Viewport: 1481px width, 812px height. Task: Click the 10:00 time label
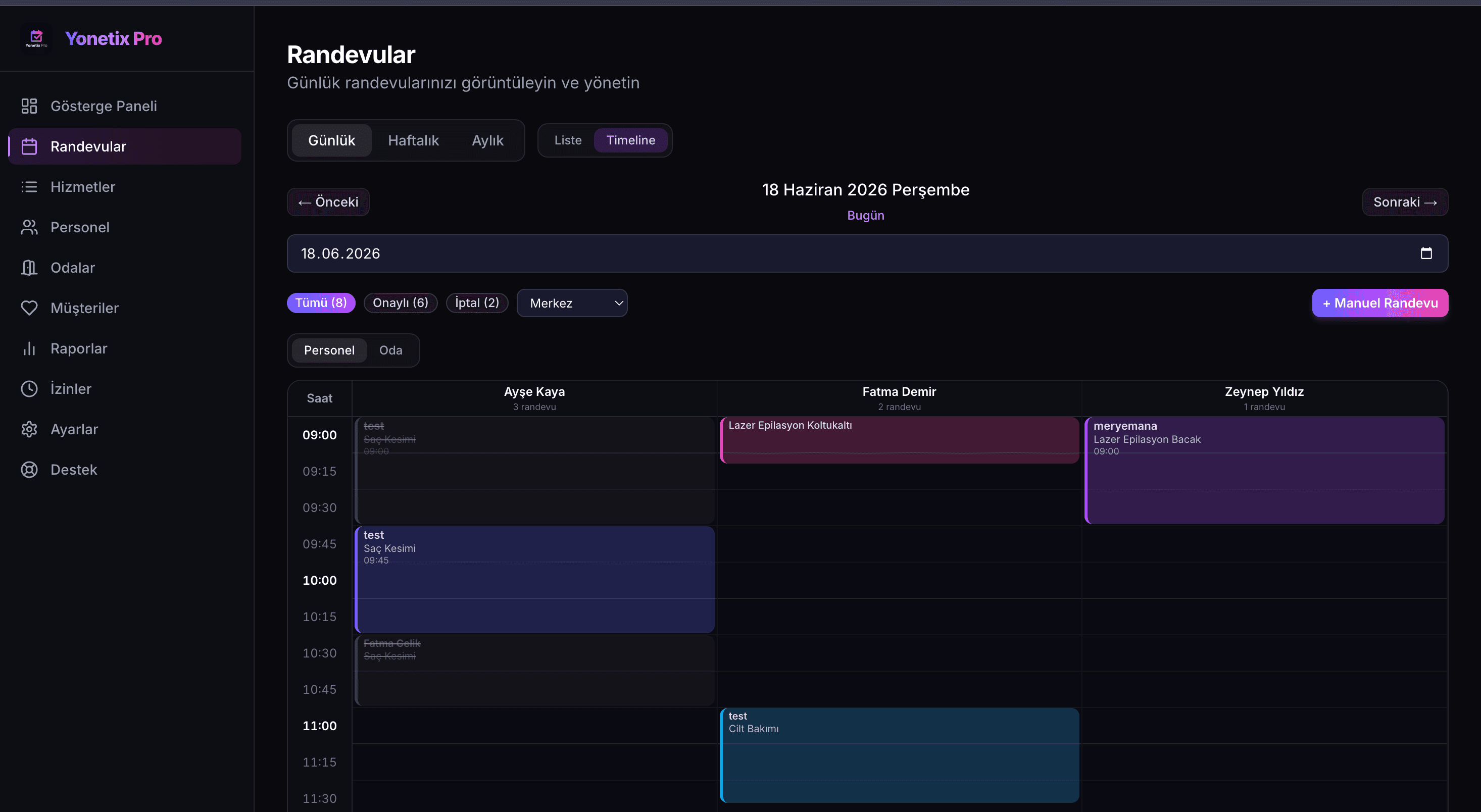click(x=320, y=580)
